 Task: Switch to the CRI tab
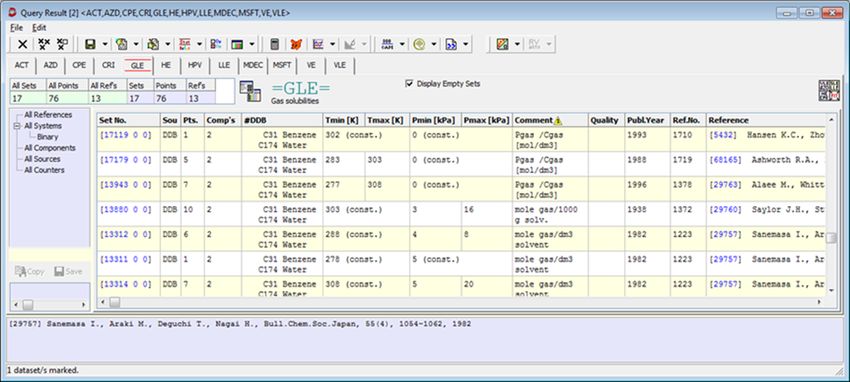pos(108,65)
